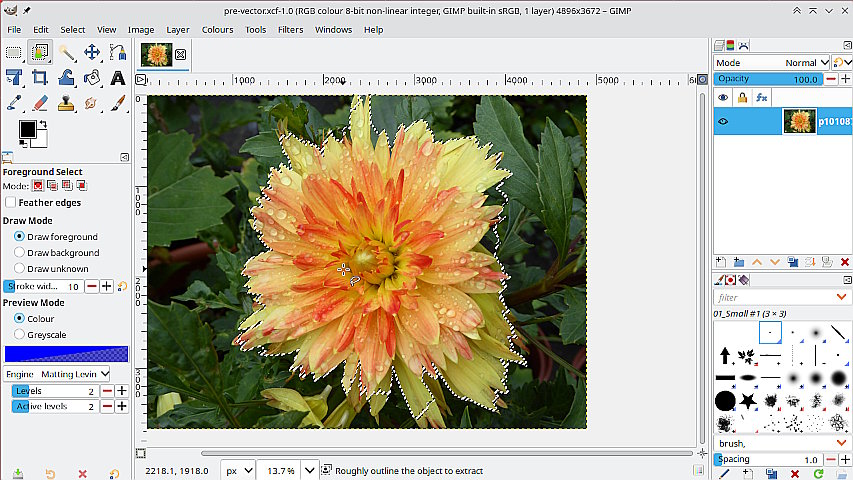
Task: Open the layer Mode Normal dropdown
Action: 800,63
